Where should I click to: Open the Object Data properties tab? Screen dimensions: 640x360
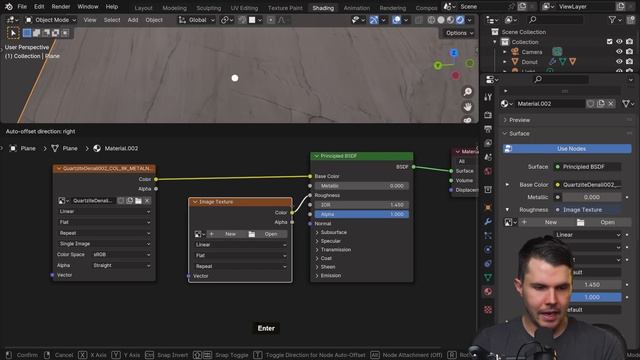[x=488, y=278]
